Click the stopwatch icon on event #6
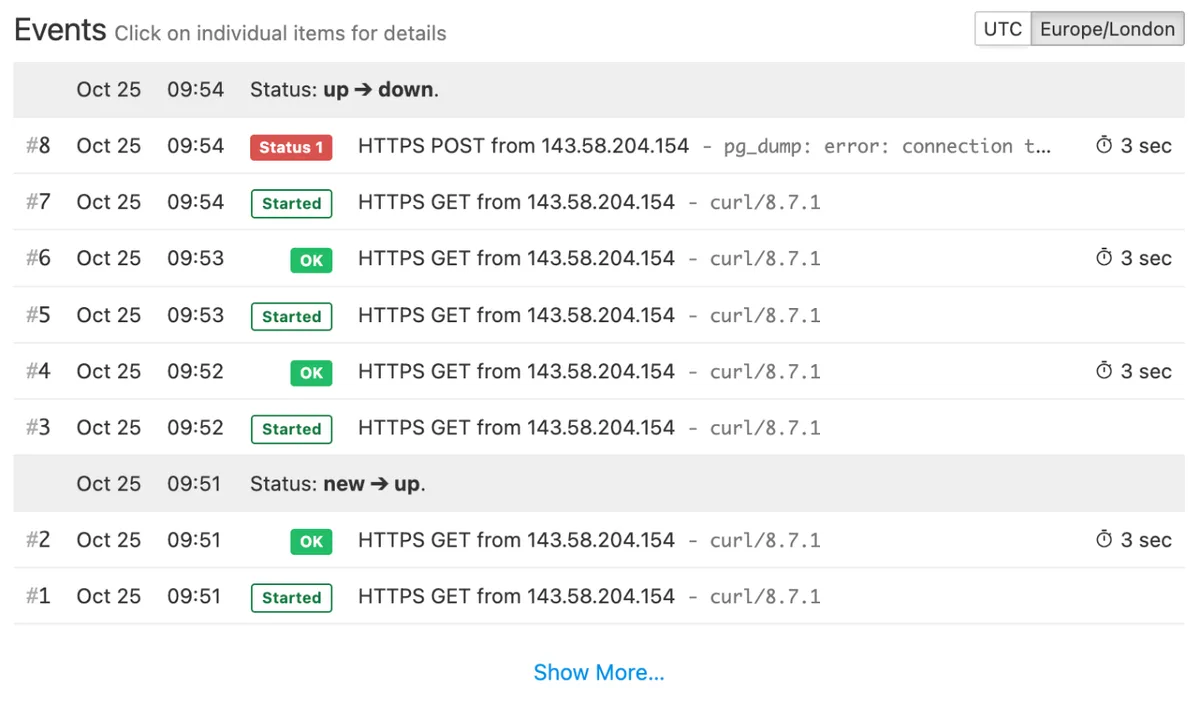Image resolution: width=1200 pixels, height=703 pixels. pos(1104,258)
